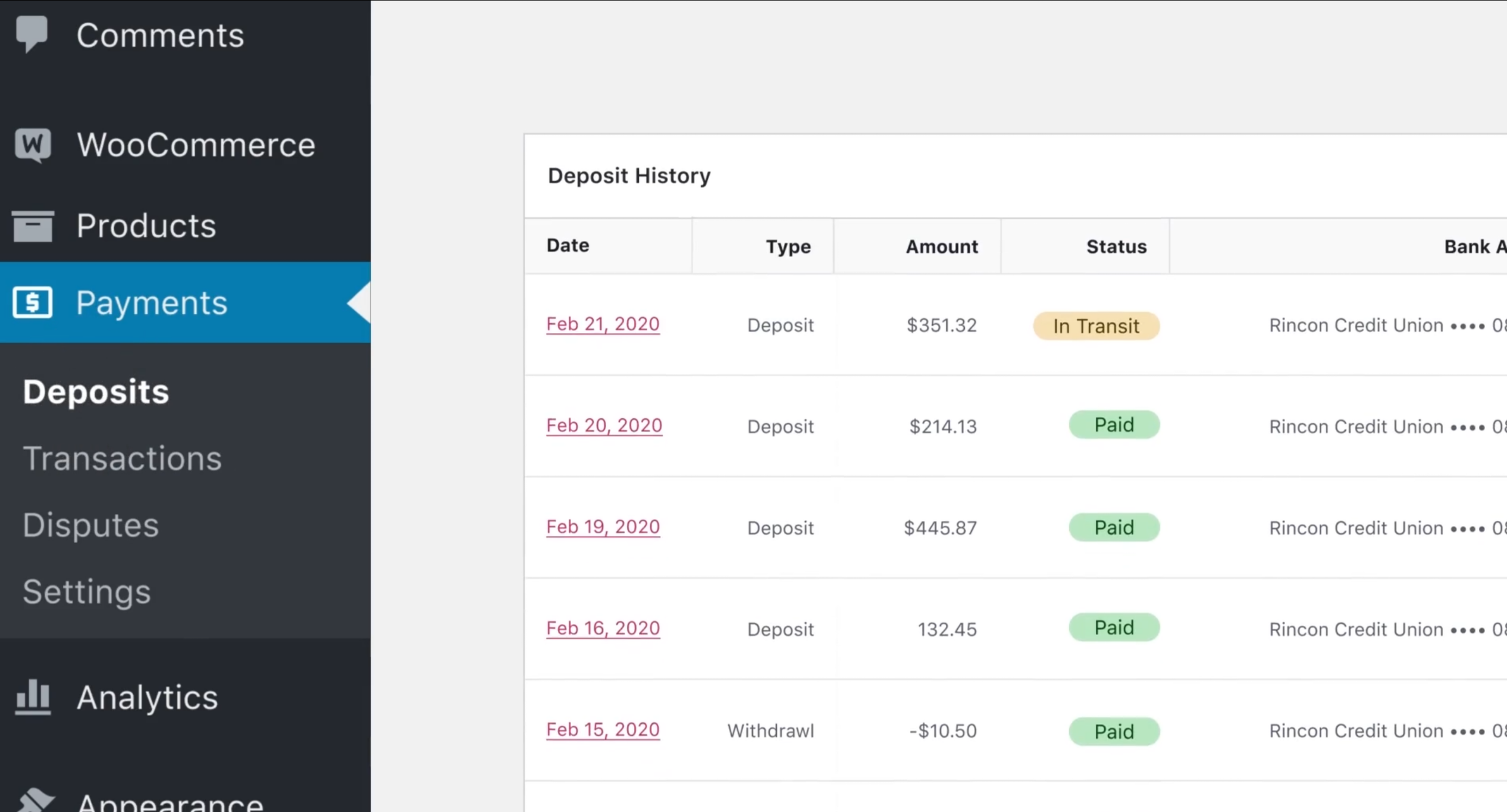Click the Products archive box icon
This screenshot has width=1507, height=812.
33,226
